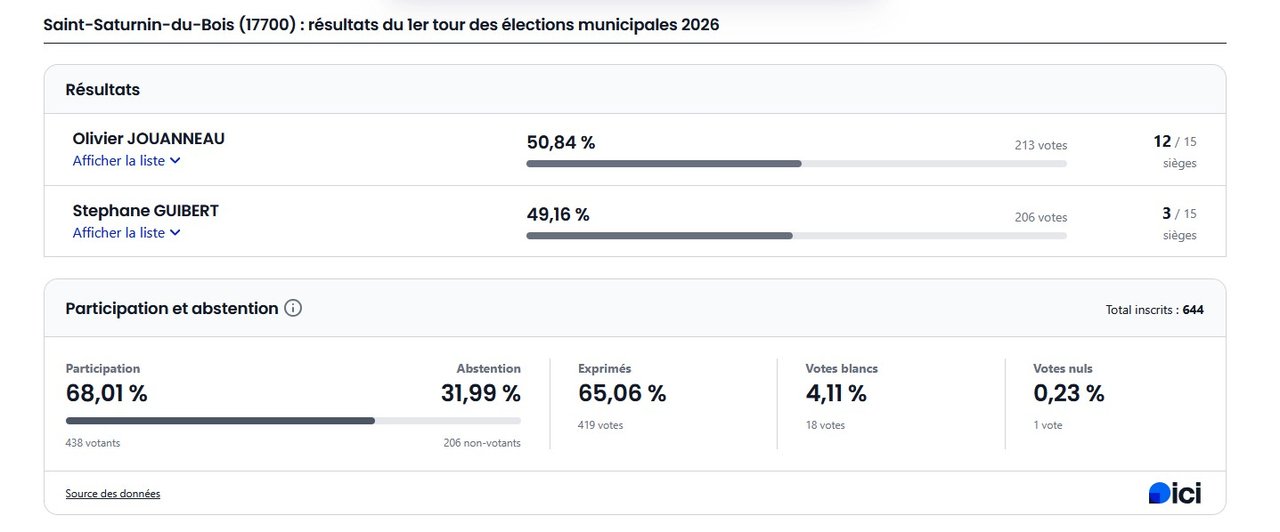The width and height of the screenshot is (1280, 532).
Task: Click the Olivier JOUANNEAU candidate name
Action: [149, 139]
